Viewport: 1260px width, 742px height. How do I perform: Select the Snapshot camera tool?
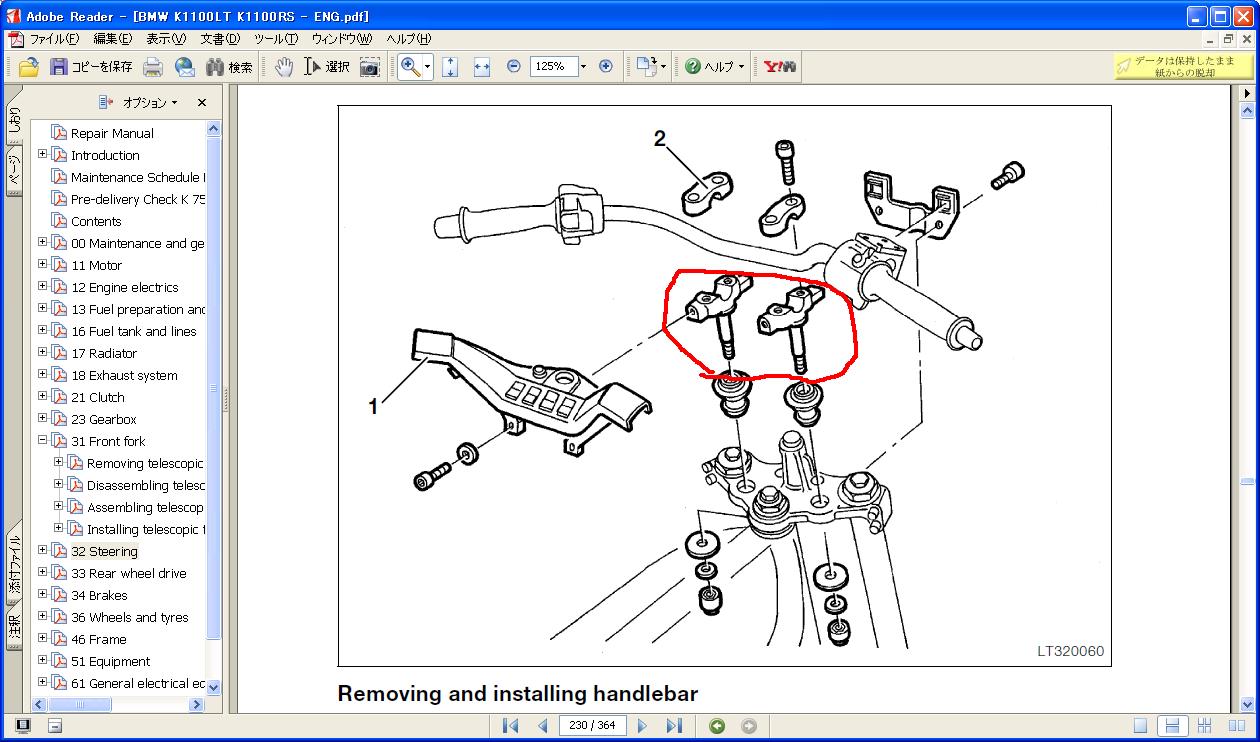(x=370, y=67)
